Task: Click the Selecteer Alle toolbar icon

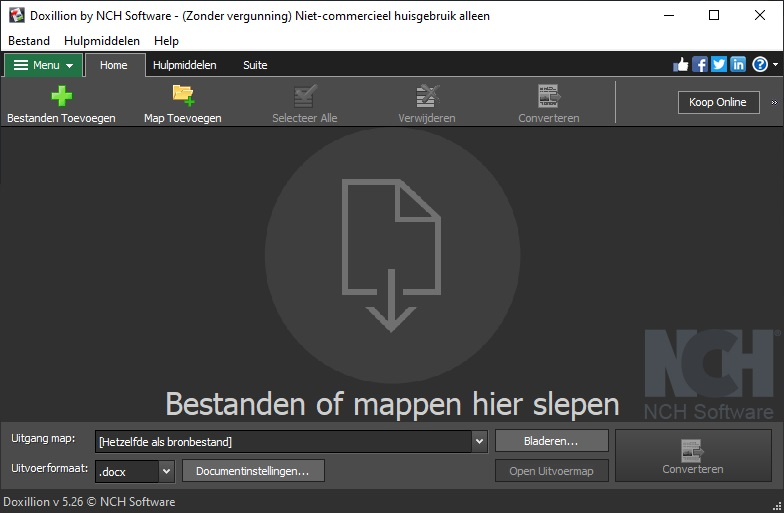Action: [x=305, y=96]
